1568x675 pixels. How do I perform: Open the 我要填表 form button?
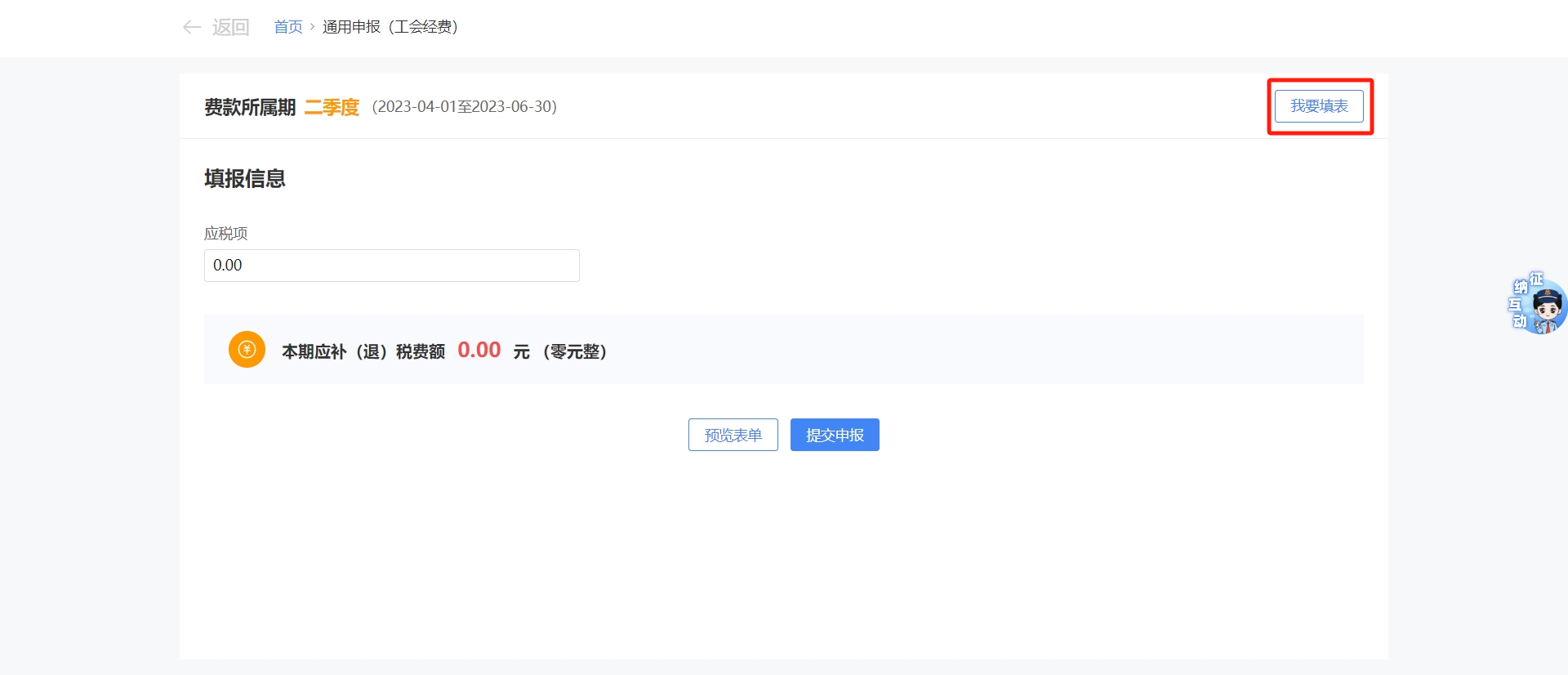point(1319,106)
